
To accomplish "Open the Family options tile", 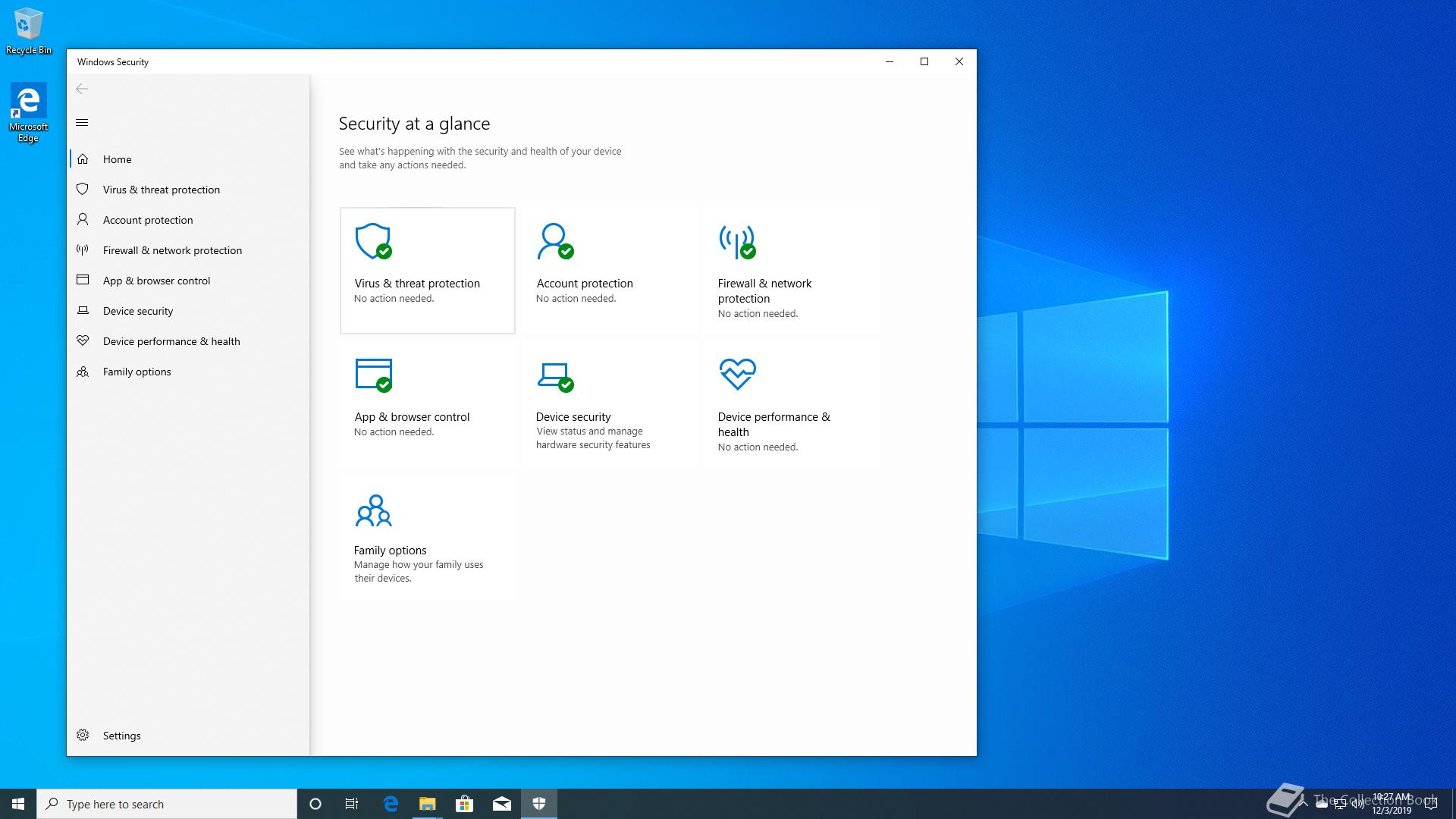I will tap(428, 538).
